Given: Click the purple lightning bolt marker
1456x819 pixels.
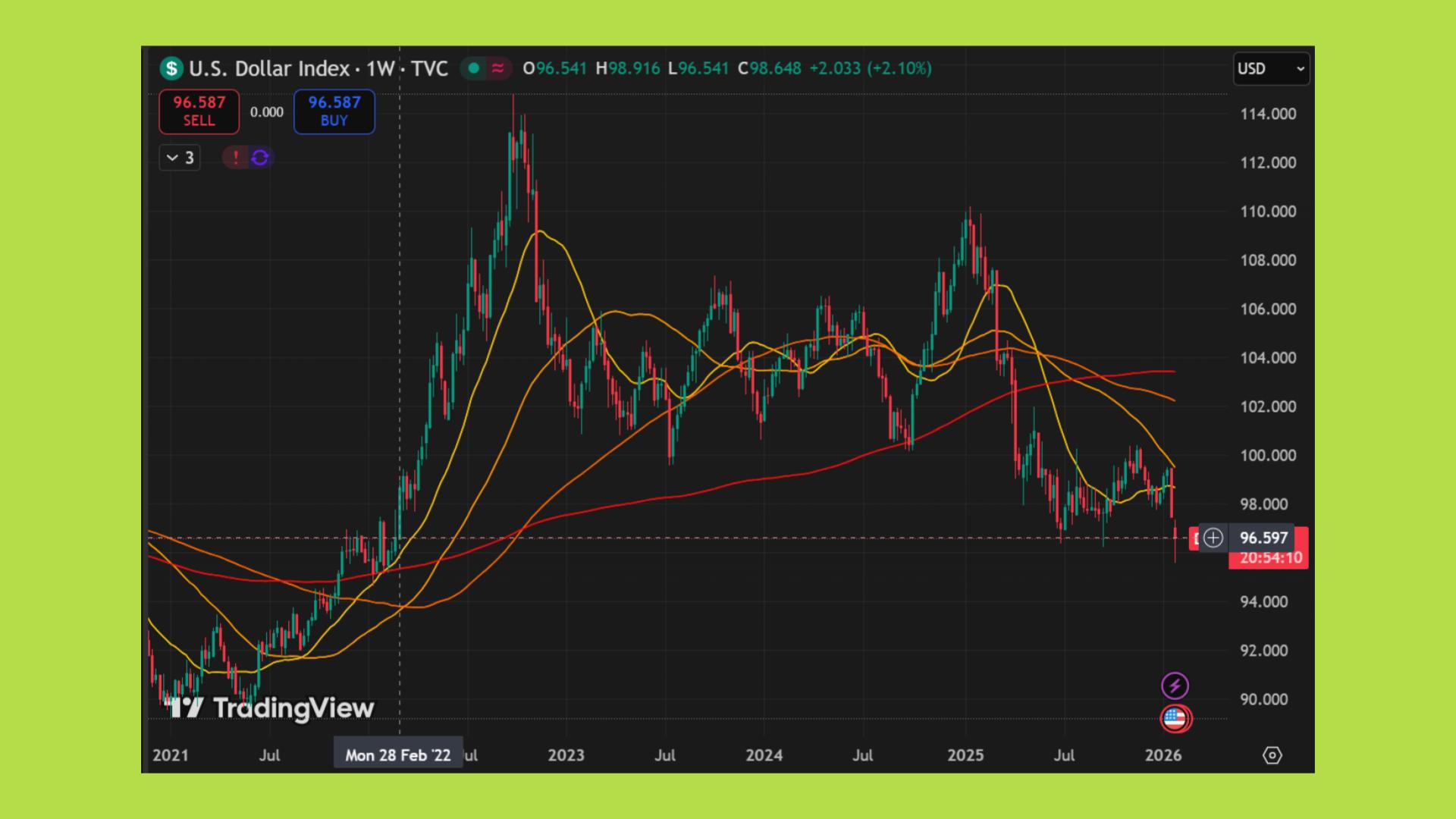Looking at the screenshot, I should click(x=1175, y=686).
